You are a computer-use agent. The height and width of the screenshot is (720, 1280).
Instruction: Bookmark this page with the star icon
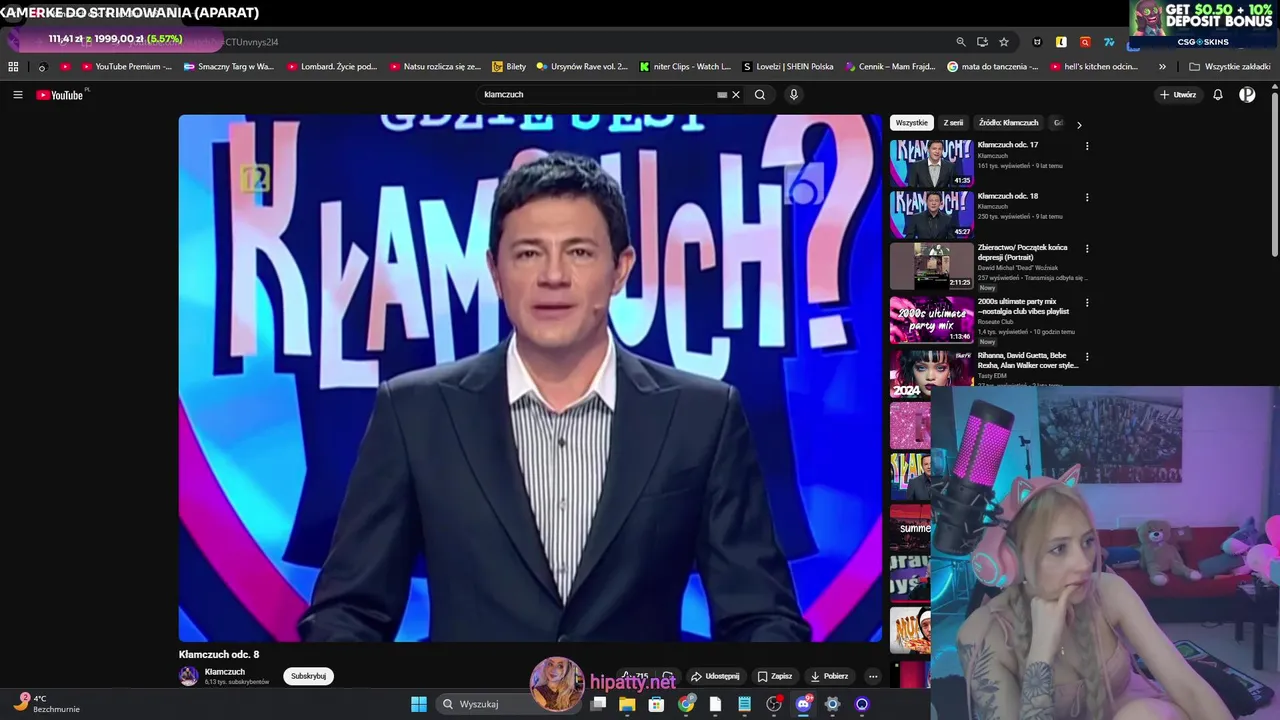pyautogui.click(x=1004, y=42)
